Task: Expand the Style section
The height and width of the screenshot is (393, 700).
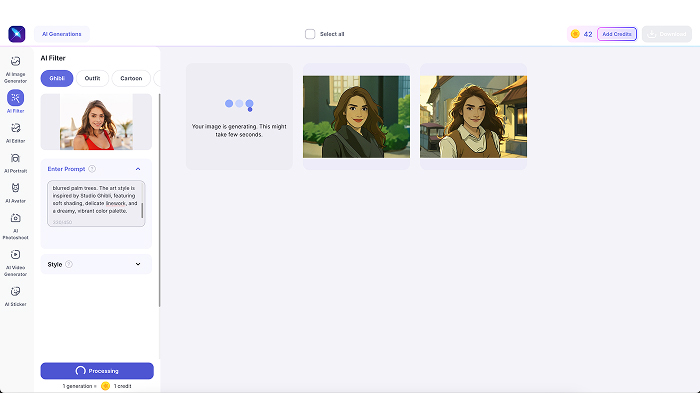Action: tap(138, 264)
